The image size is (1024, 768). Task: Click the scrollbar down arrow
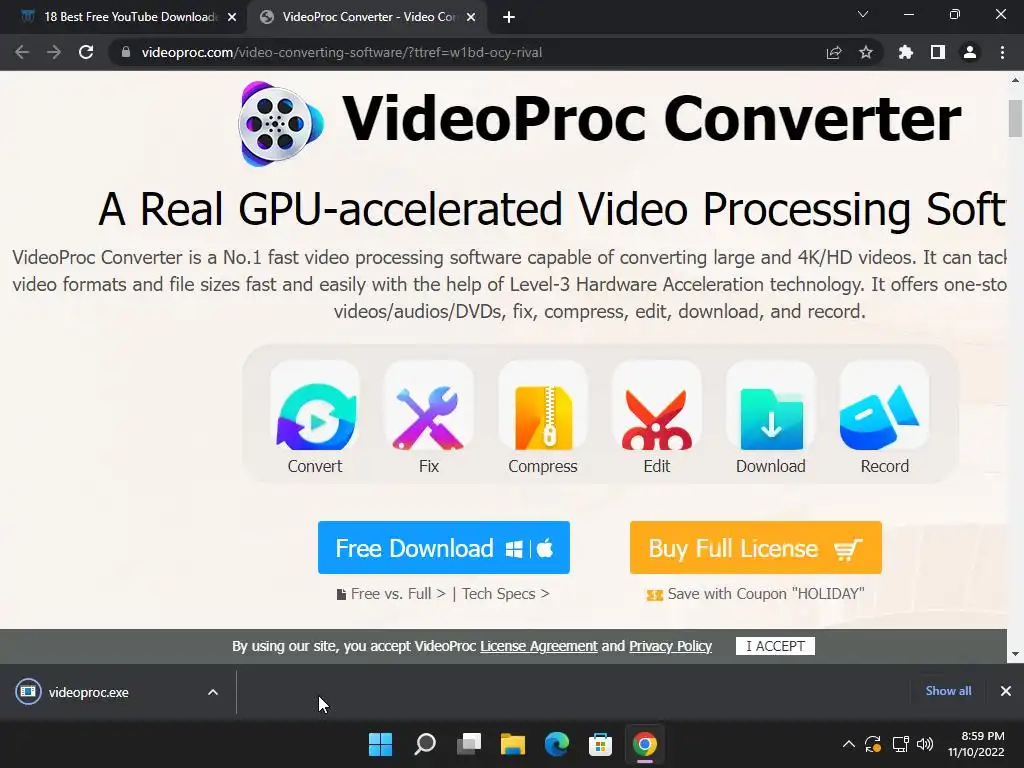pos(1015,654)
